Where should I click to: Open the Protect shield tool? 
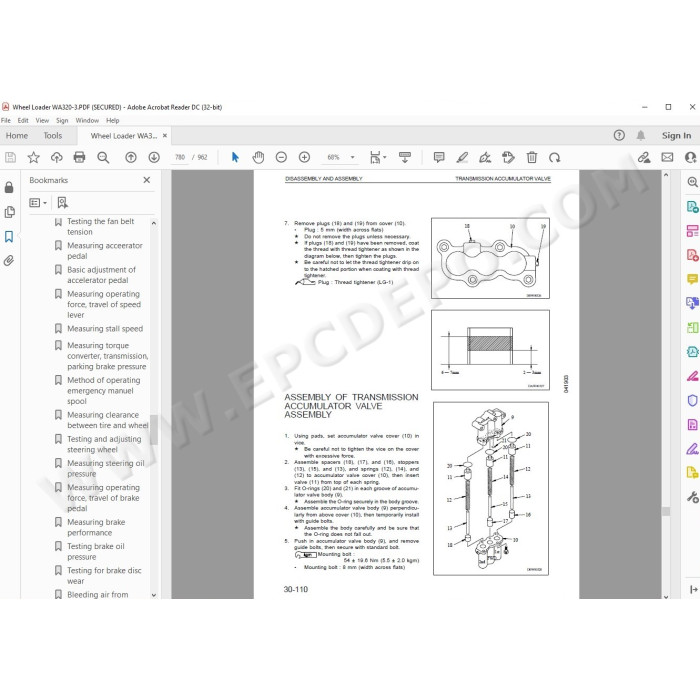click(x=692, y=400)
